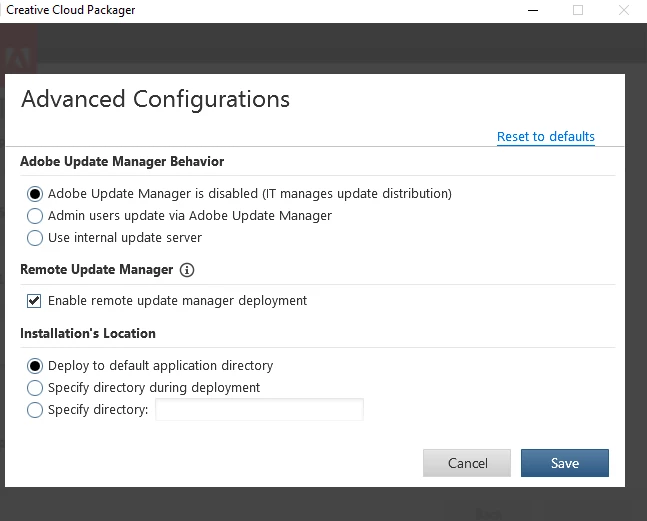
Task: Click the Specify directory path text field
Action: (259, 410)
